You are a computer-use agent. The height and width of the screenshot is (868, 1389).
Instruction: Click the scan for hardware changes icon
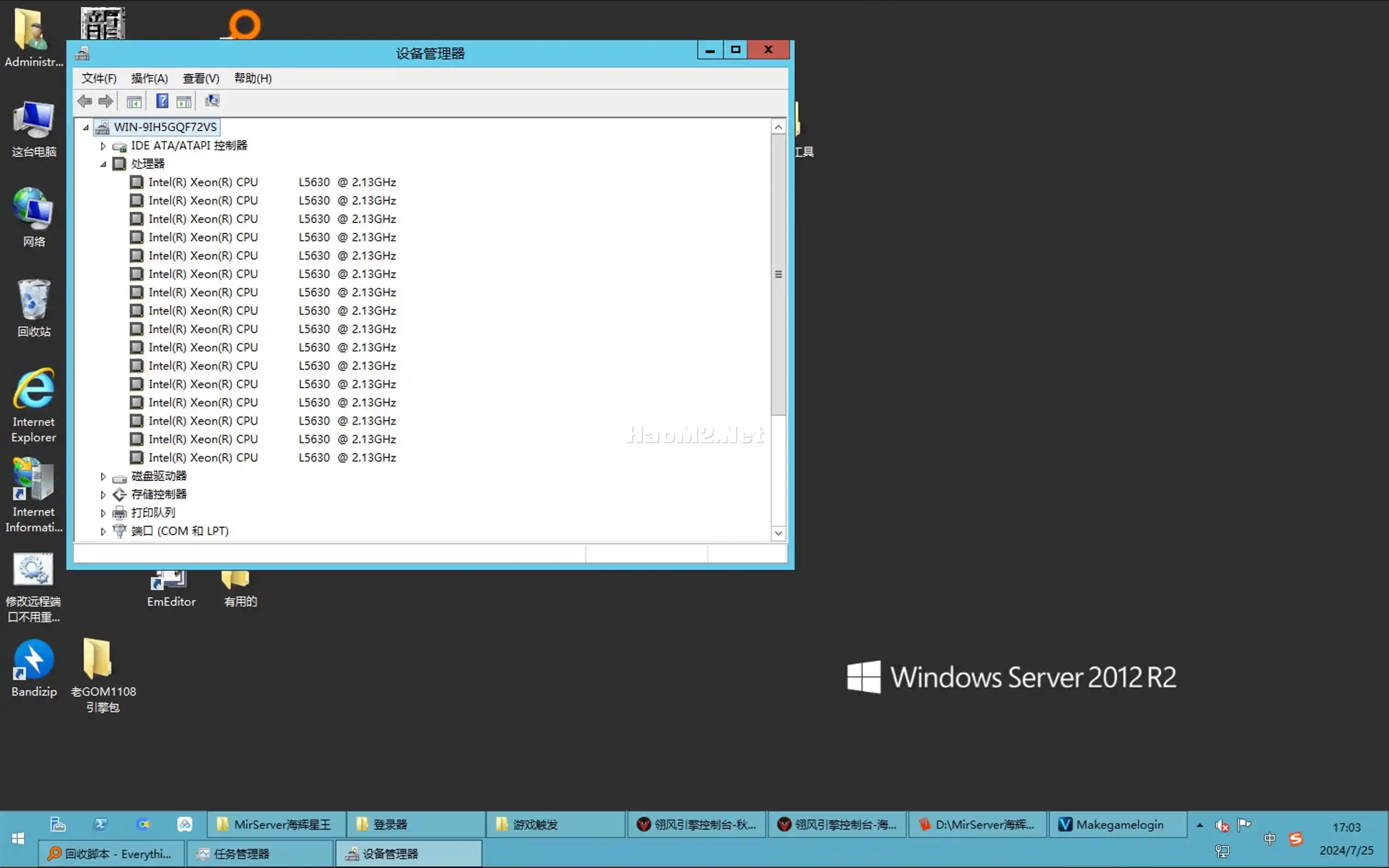[212, 101]
